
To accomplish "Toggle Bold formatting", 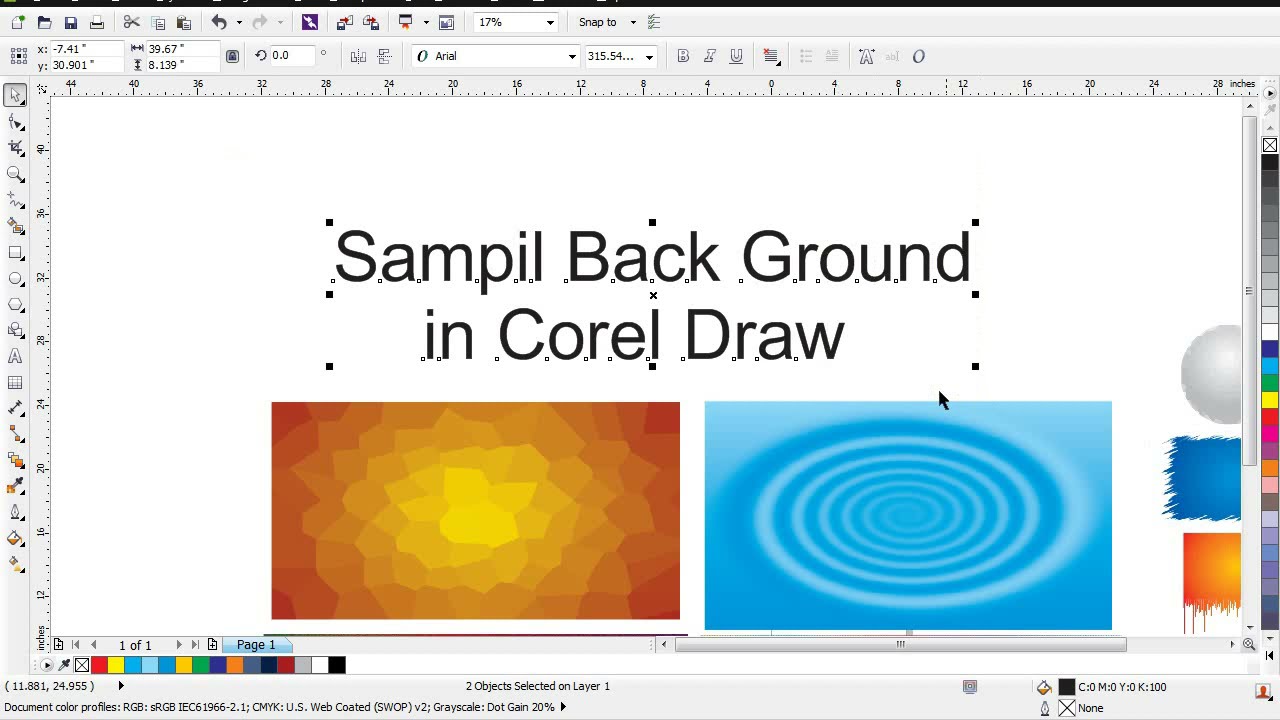I will click(x=683, y=56).
